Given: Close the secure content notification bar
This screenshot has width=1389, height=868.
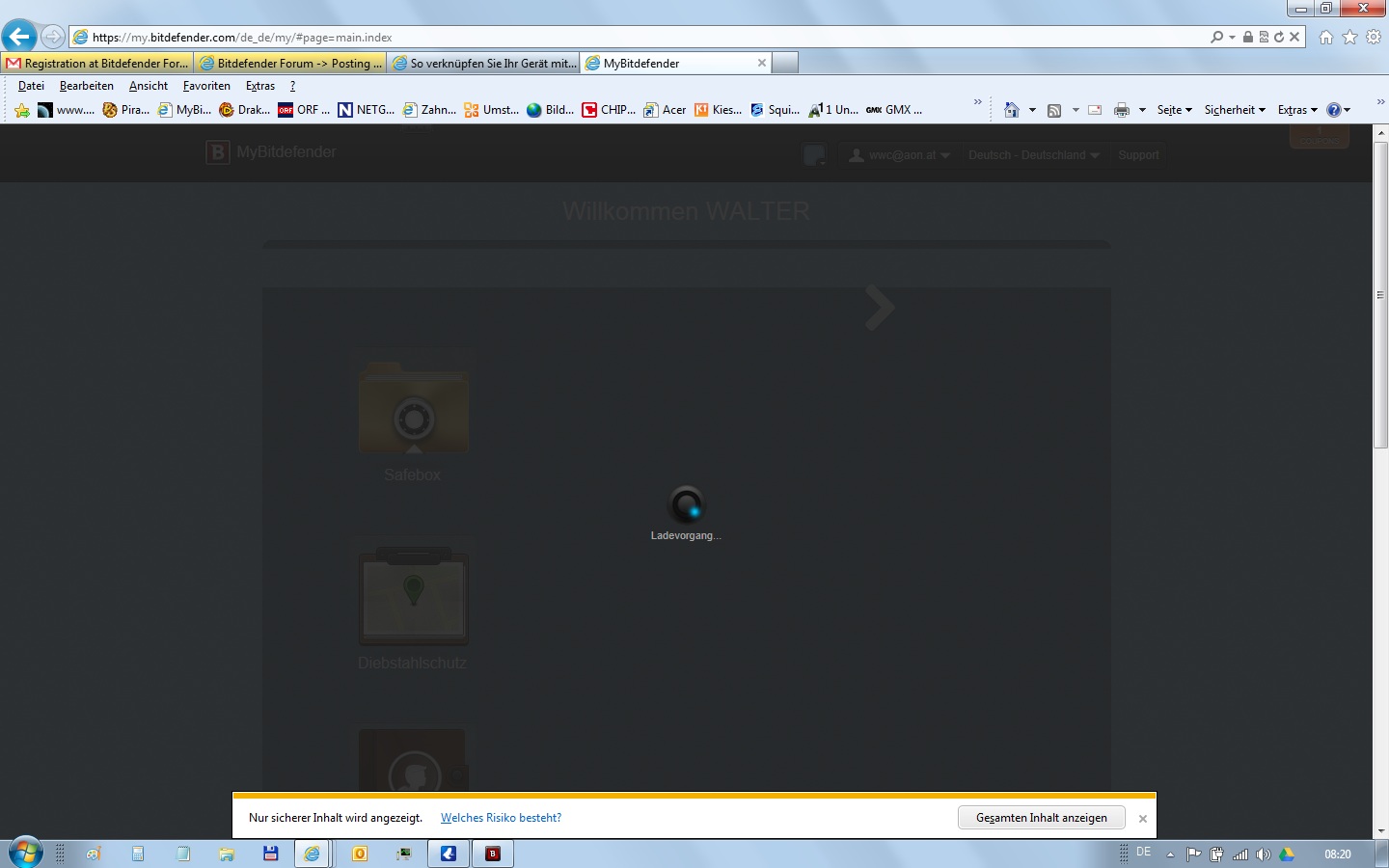Looking at the screenshot, I should point(1143,819).
